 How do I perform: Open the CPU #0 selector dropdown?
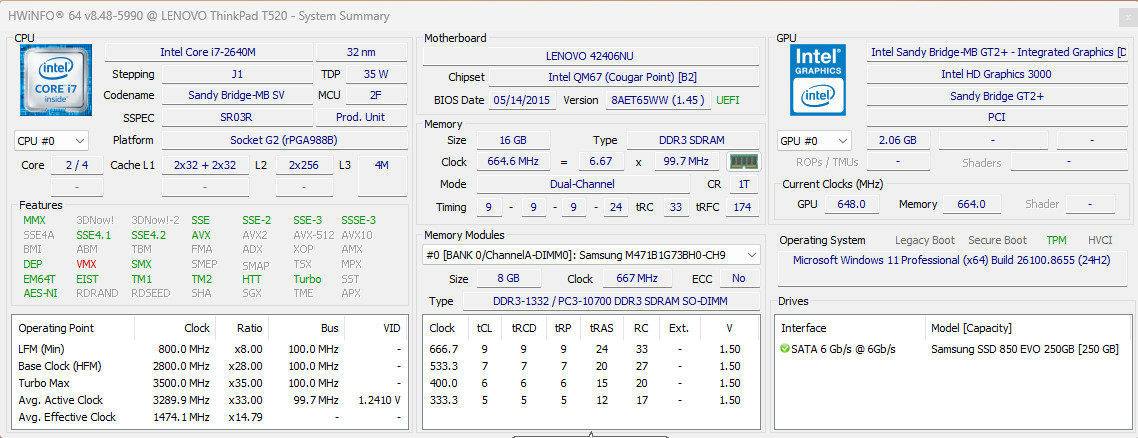click(52, 141)
